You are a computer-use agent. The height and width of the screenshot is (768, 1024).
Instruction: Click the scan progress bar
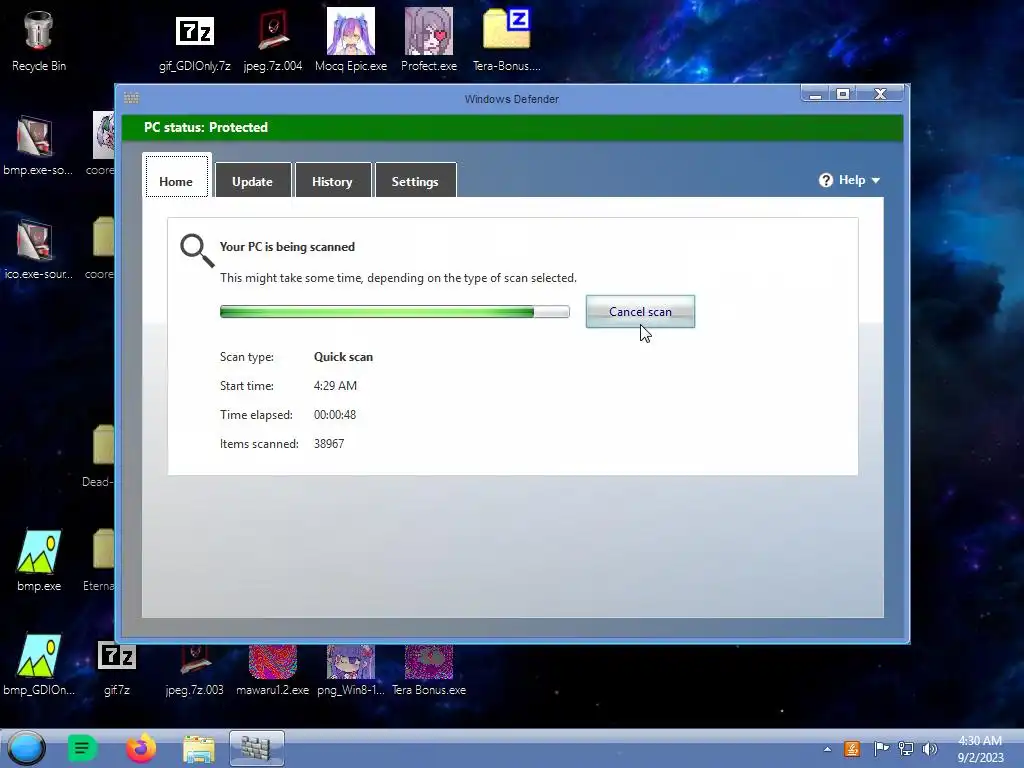click(x=394, y=312)
